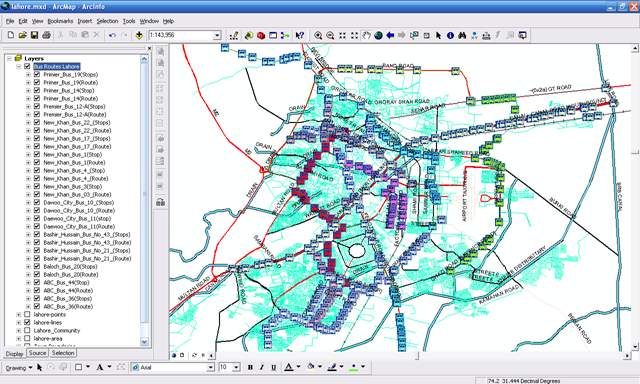Toggle Primier_Bus_19(Stops) layer checkbox
Screen dimensions: 640x384
[37, 74]
